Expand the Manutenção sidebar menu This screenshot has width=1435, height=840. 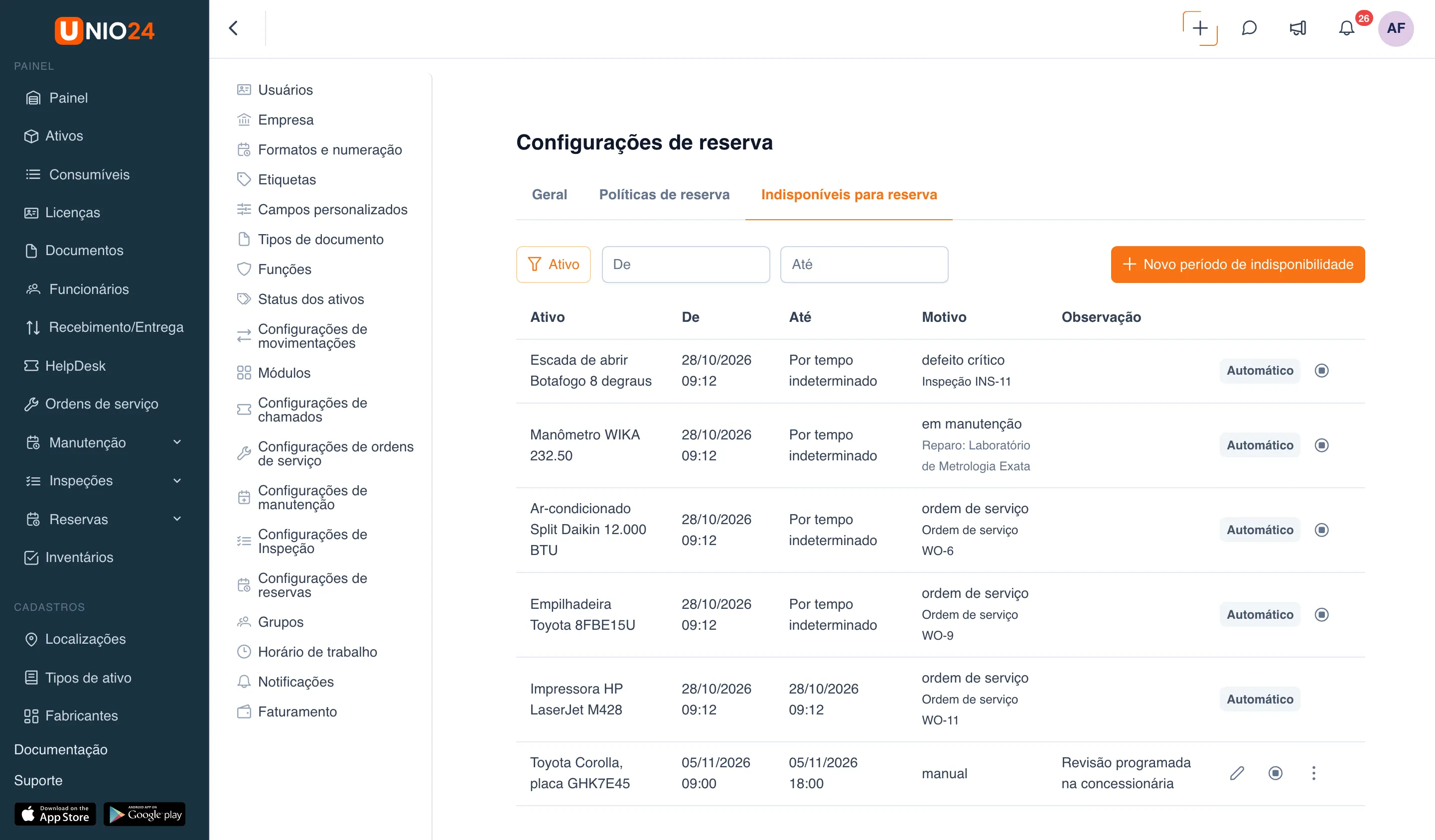point(104,442)
